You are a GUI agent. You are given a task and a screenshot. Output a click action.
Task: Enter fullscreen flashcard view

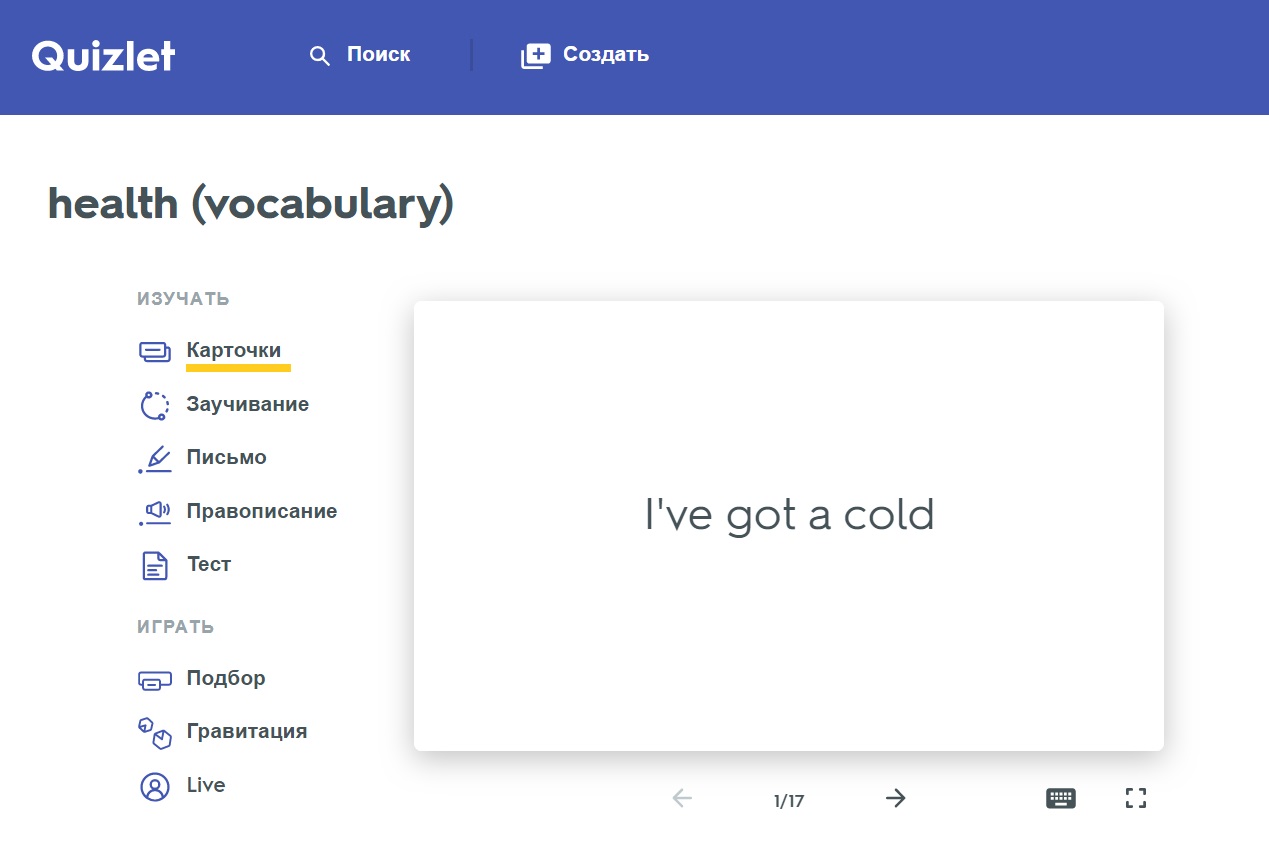pyautogui.click(x=1135, y=798)
